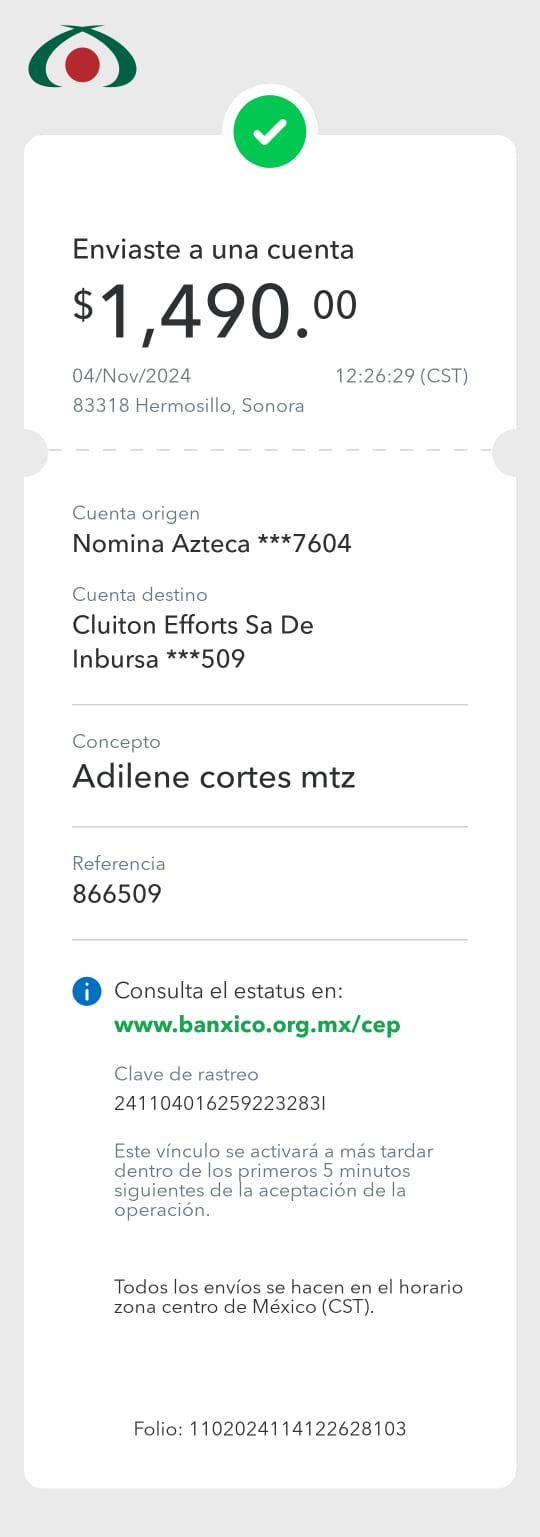This screenshot has height=1537, width=540.
Task: Tap the Nomina Azteca ***7604 origin account
Action: click(x=212, y=544)
